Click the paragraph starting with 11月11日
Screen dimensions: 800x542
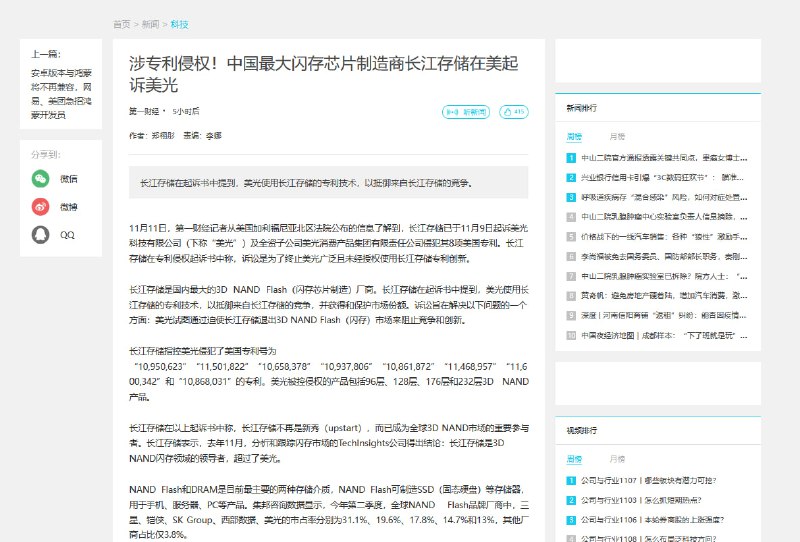click(x=329, y=243)
